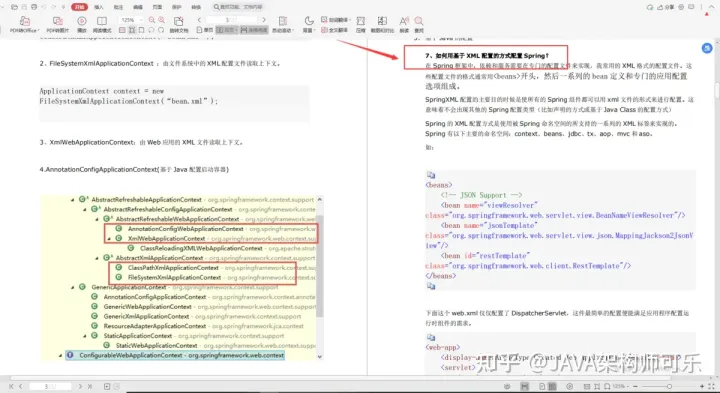The height and width of the screenshot is (393, 720).
Task: Click the undo arrow in quick access bar
Action: click(44, 7)
